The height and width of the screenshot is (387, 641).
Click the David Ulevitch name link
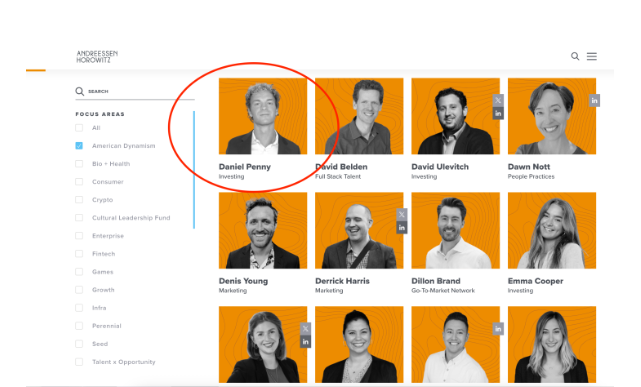tap(440, 167)
